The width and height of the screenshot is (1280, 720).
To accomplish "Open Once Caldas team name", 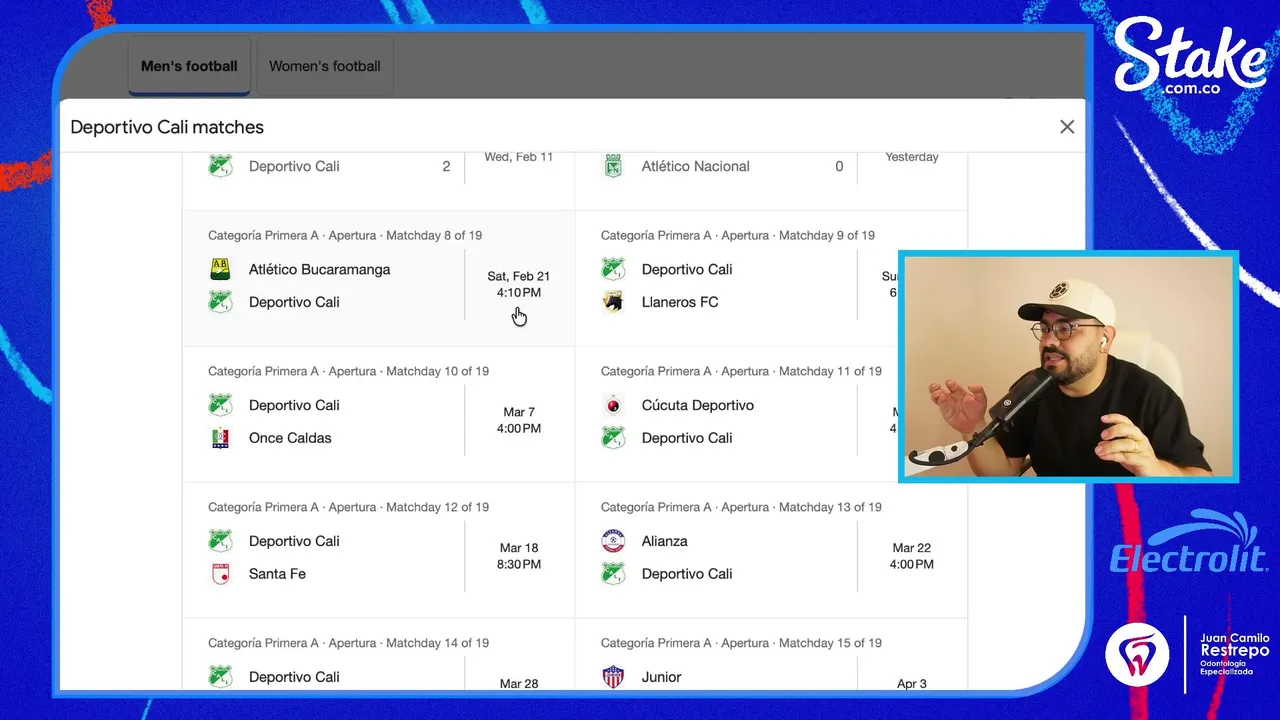I will point(290,438).
